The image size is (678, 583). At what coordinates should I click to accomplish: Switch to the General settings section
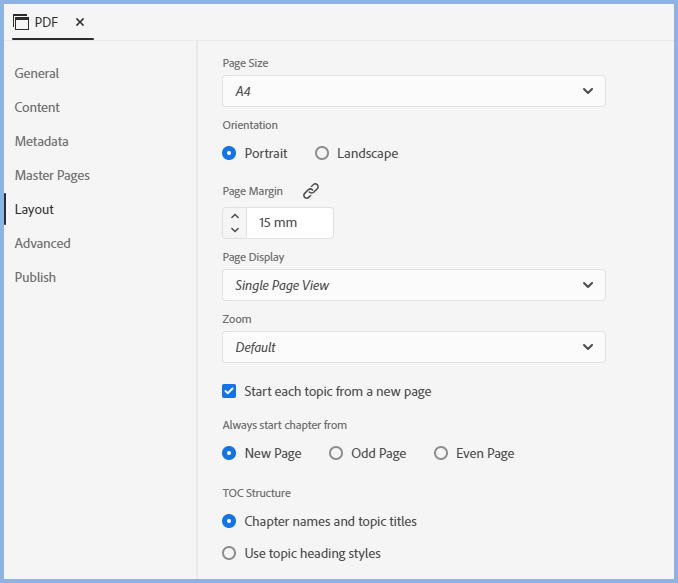point(37,73)
